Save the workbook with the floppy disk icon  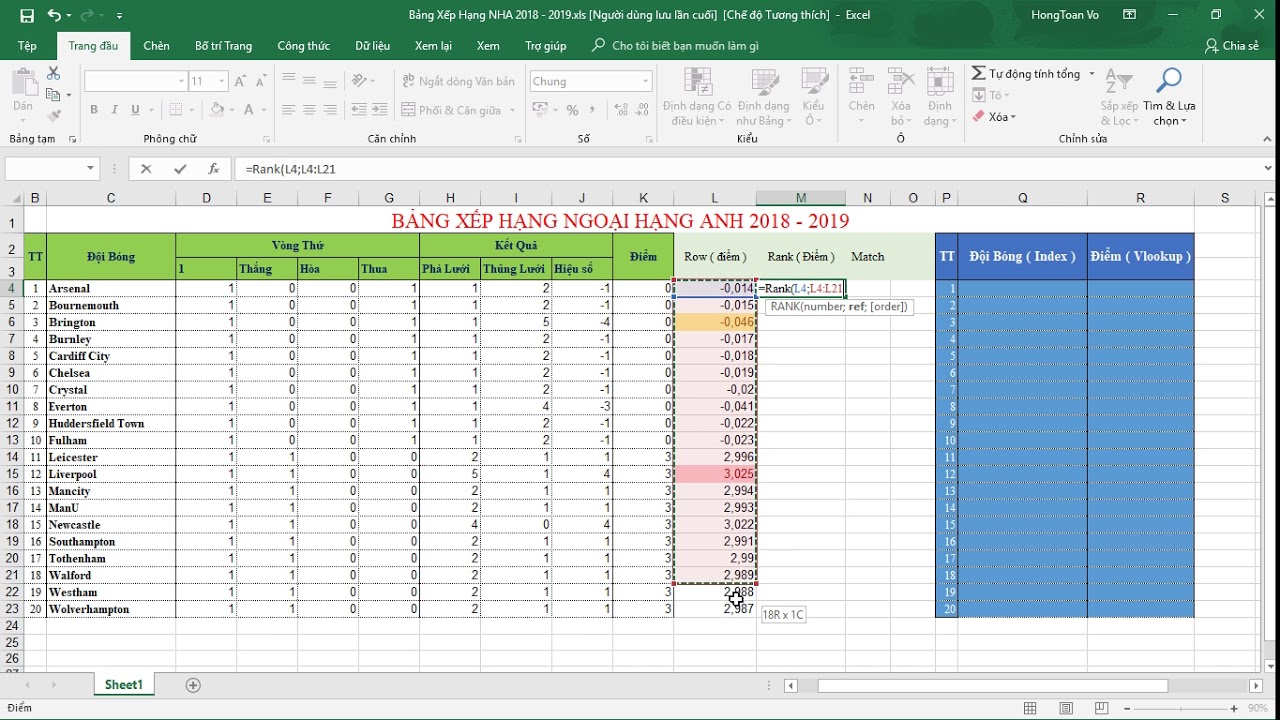point(27,15)
